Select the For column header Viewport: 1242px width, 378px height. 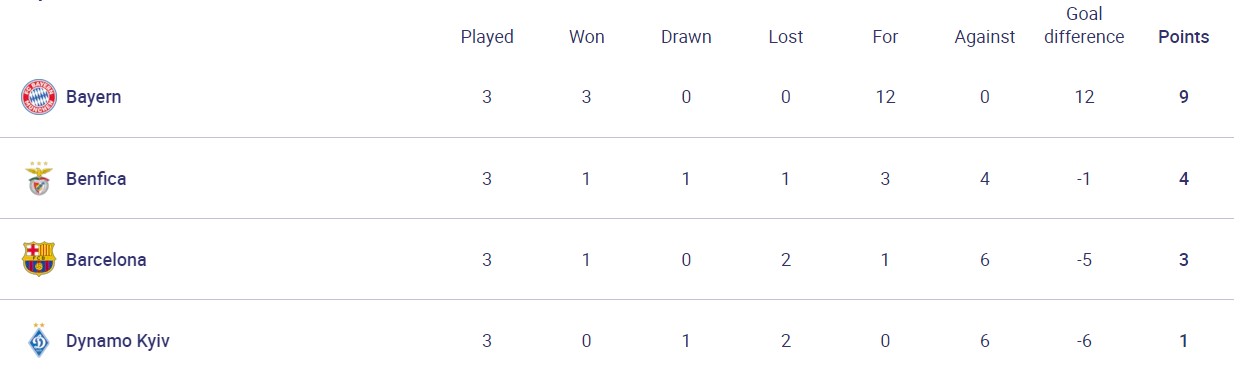[x=885, y=37]
